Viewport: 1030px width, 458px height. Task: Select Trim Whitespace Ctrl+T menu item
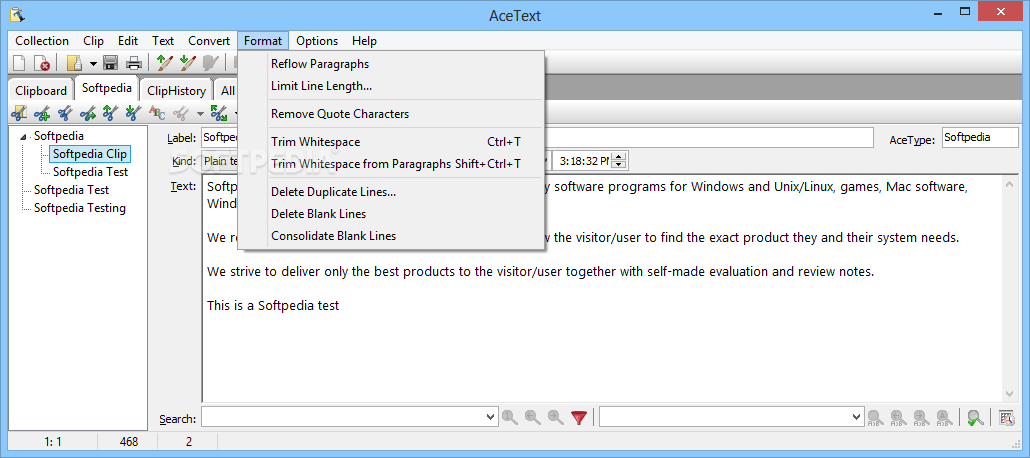click(392, 142)
